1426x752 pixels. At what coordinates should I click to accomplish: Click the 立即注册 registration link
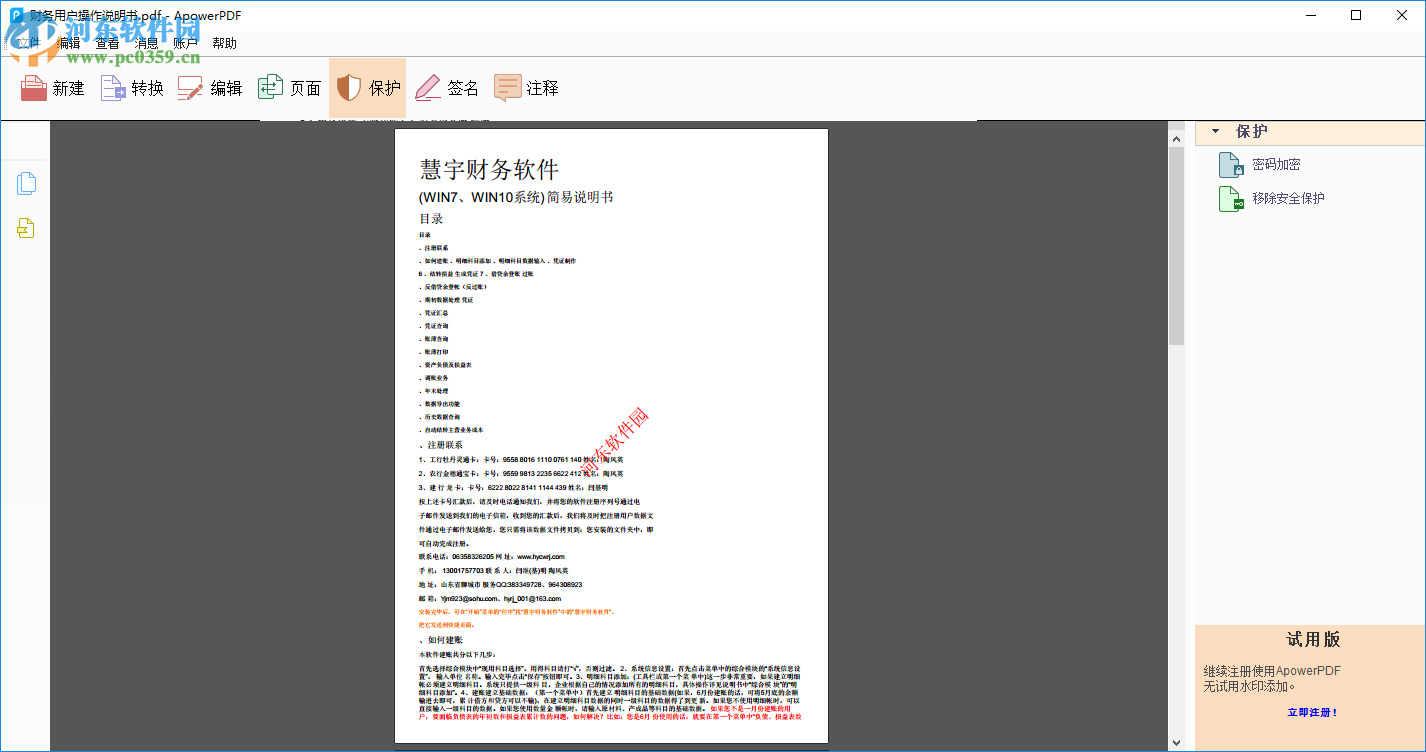pos(1311,712)
